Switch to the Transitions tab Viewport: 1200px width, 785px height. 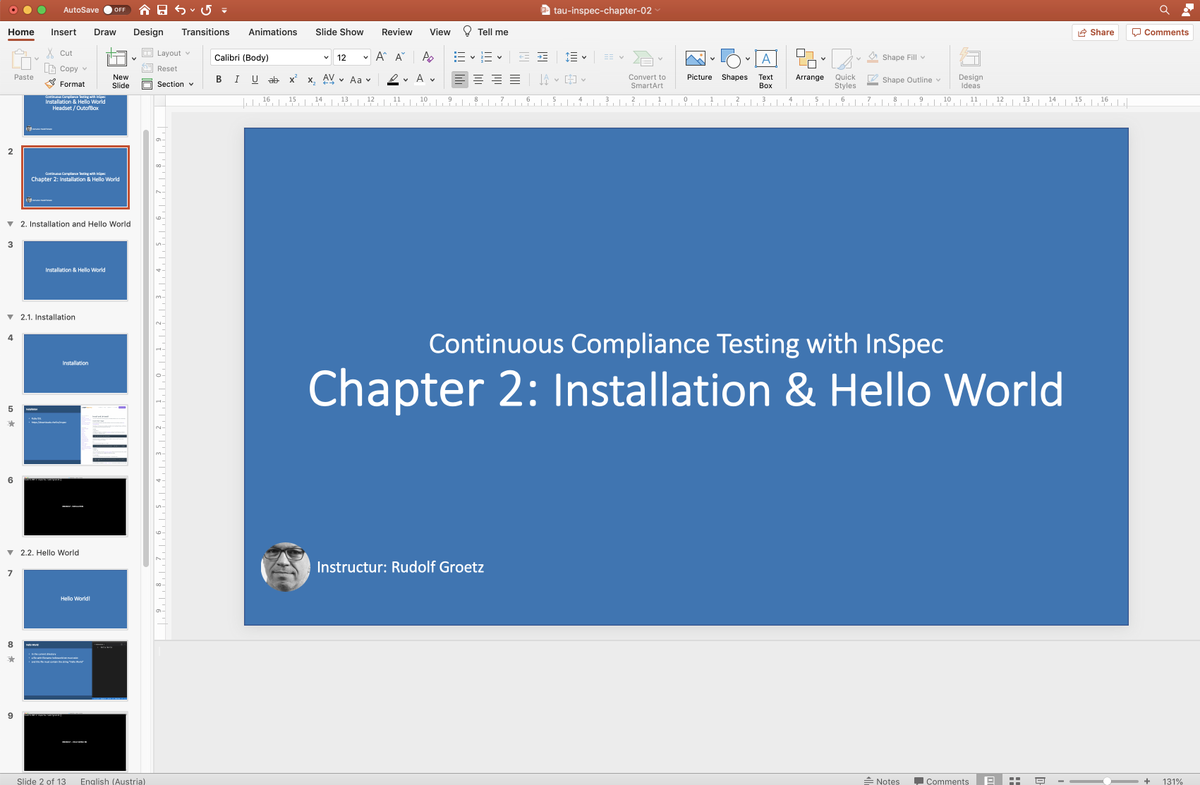[205, 32]
